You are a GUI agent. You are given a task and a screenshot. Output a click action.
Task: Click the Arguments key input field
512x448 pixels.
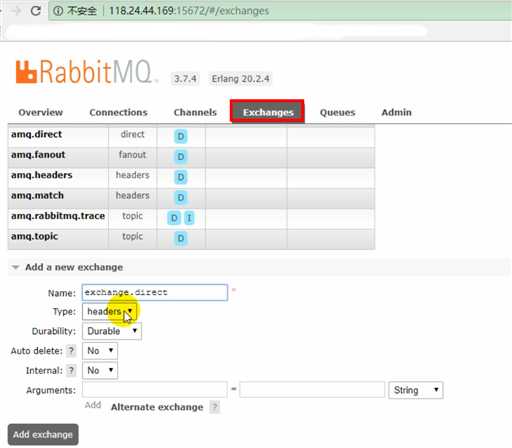155,390
